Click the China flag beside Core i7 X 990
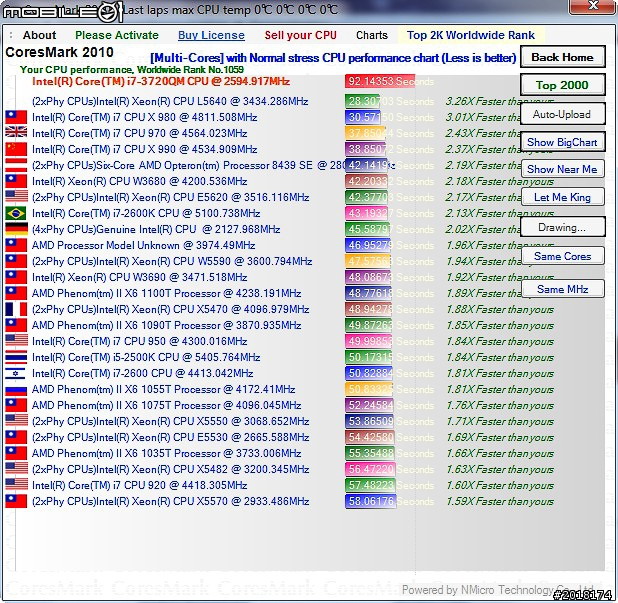This screenshot has width=618, height=603. (x=15, y=149)
